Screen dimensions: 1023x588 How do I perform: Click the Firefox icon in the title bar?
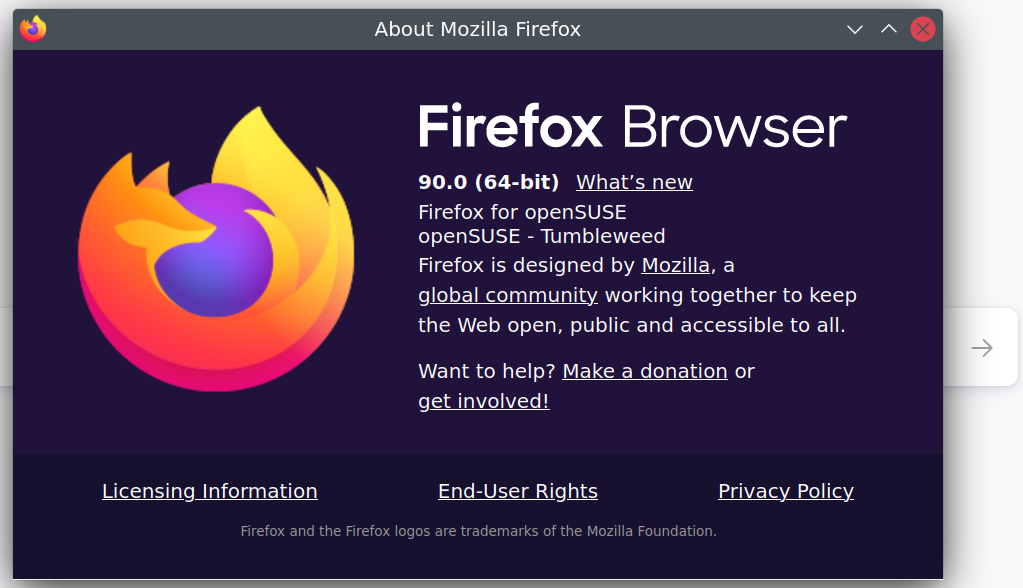coord(33,29)
